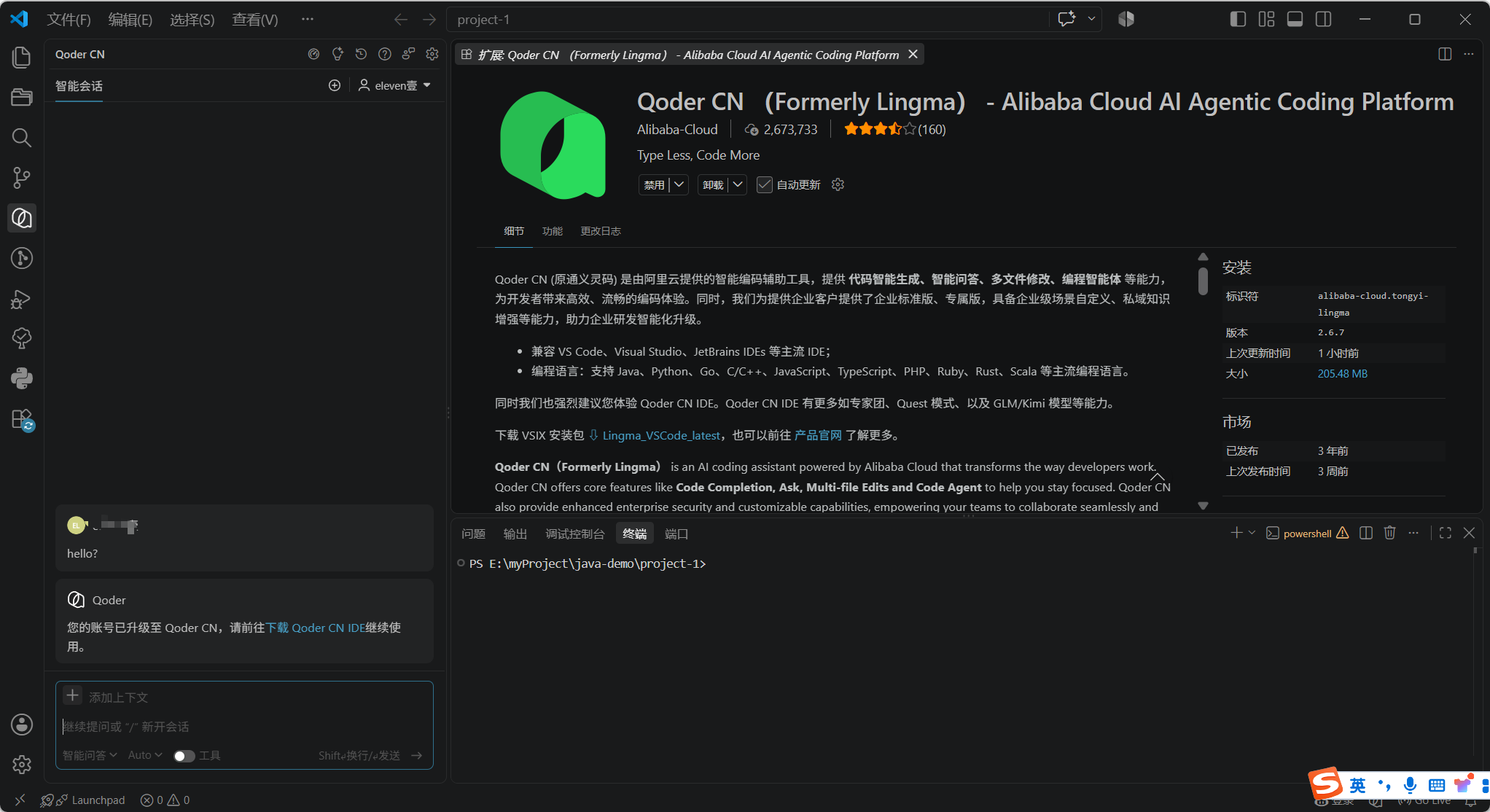This screenshot has width=1490, height=812.
Task: Open the Extensions view in the activity bar
Action: [22, 419]
